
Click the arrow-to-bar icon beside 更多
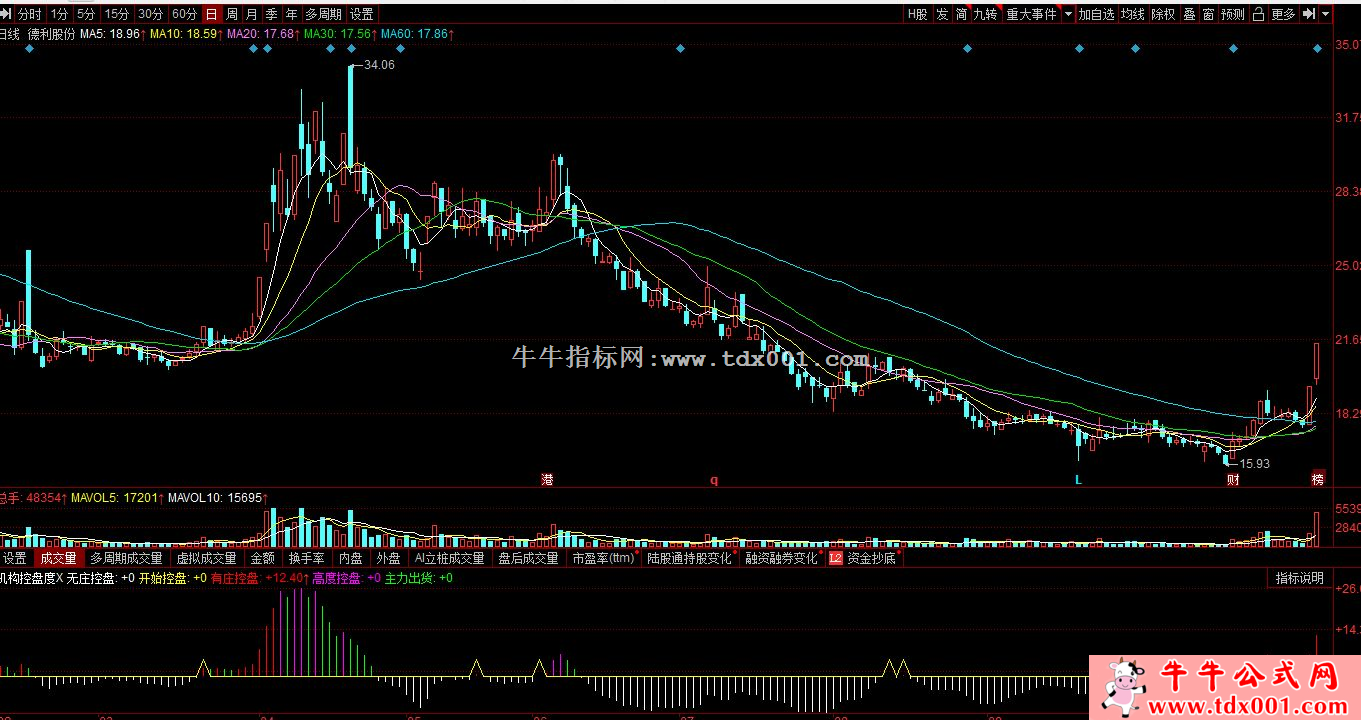(x=1309, y=14)
